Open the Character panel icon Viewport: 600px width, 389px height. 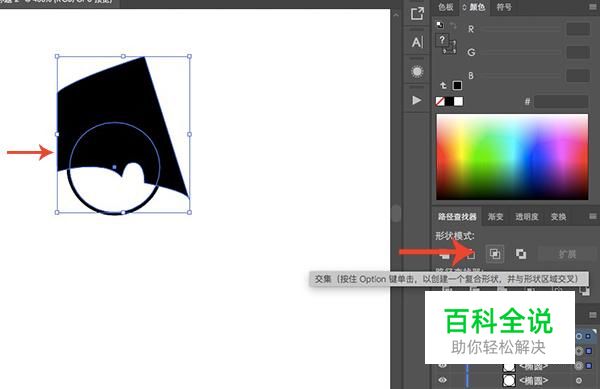pos(417,42)
